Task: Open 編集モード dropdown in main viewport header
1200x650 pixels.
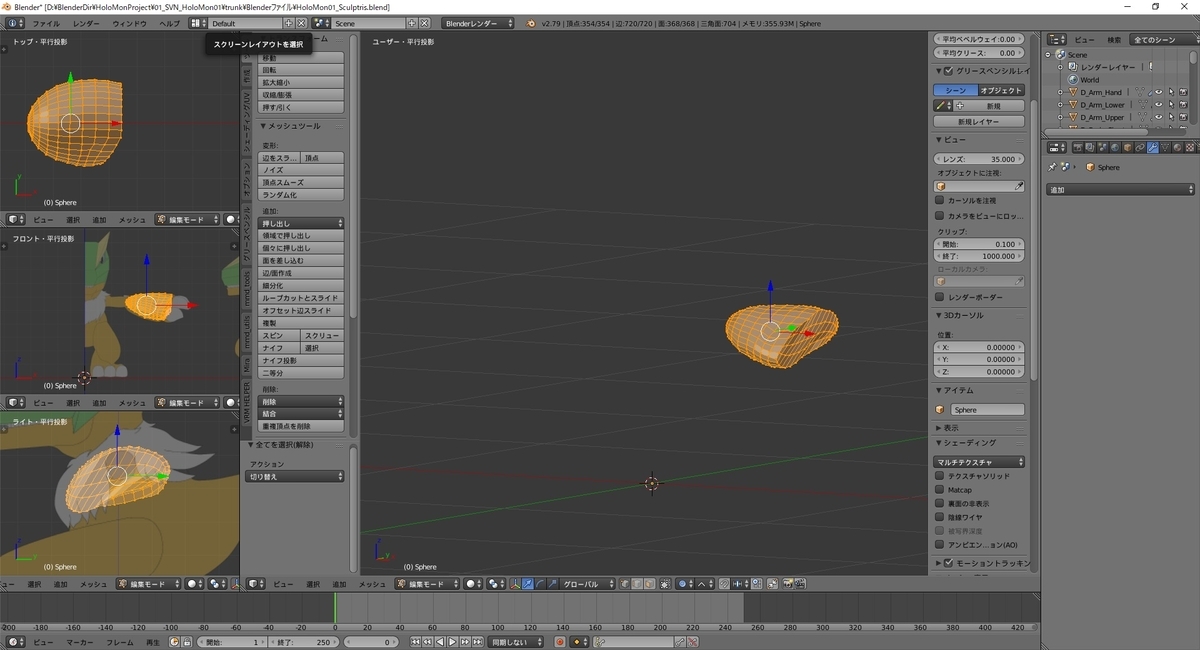Action: tap(428, 583)
